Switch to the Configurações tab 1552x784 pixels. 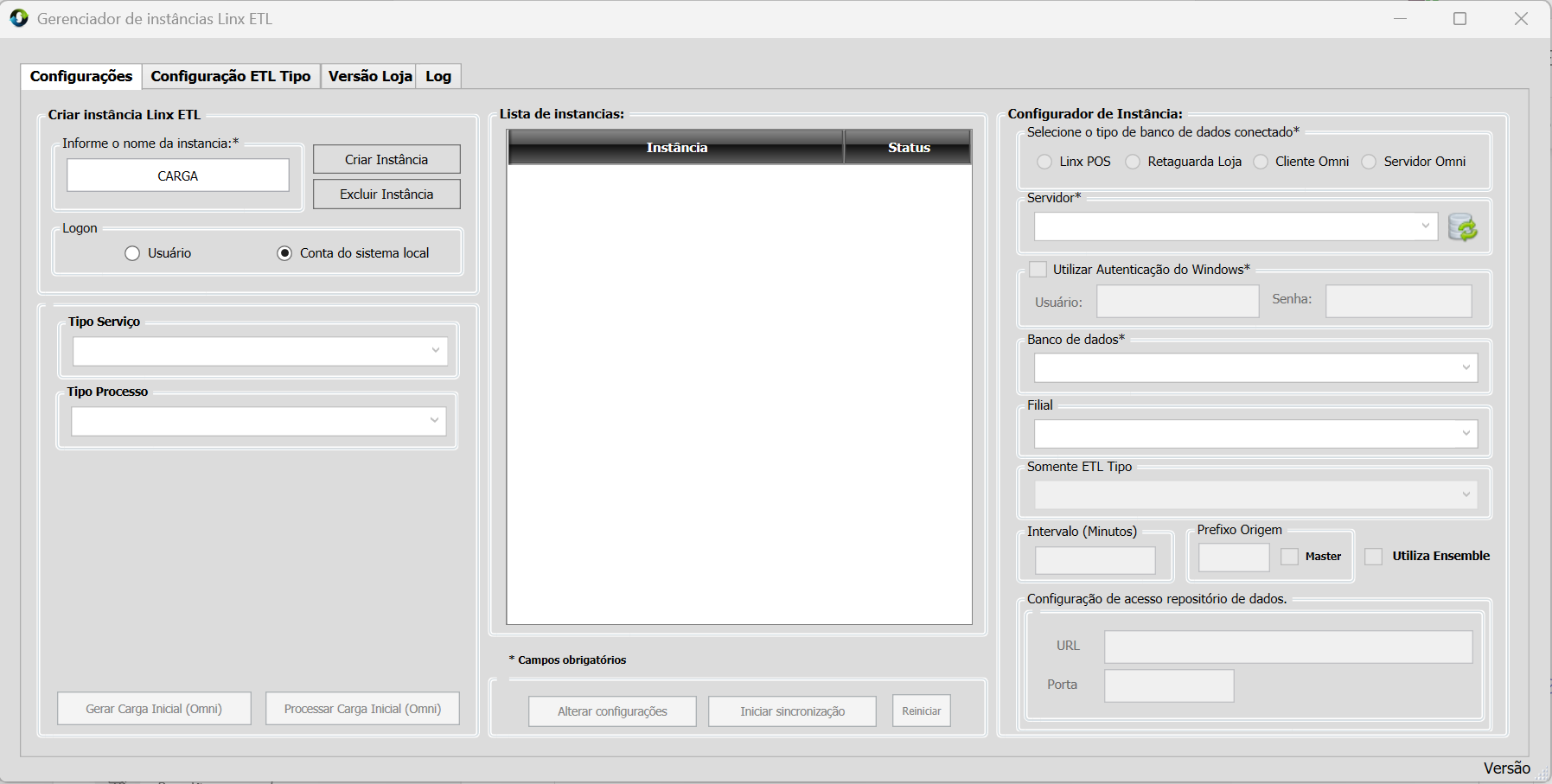pyautogui.click(x=81, y=76)
